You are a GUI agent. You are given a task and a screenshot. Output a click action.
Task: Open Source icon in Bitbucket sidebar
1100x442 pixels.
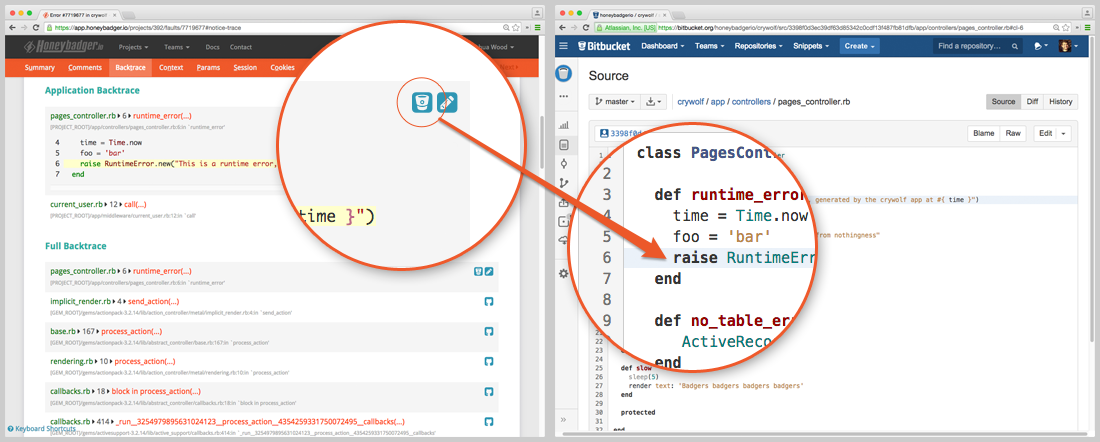click(564, 145)
